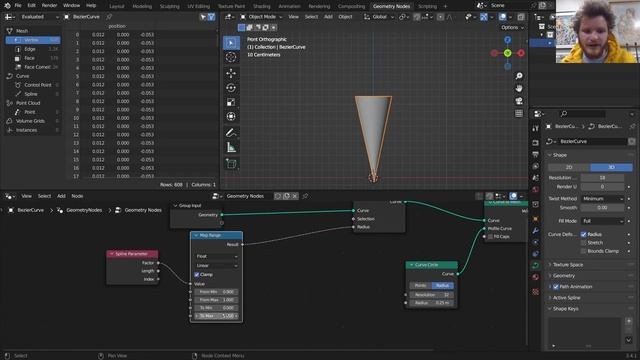Click the green Y axis gizmo ball

[x=507, y=53]
